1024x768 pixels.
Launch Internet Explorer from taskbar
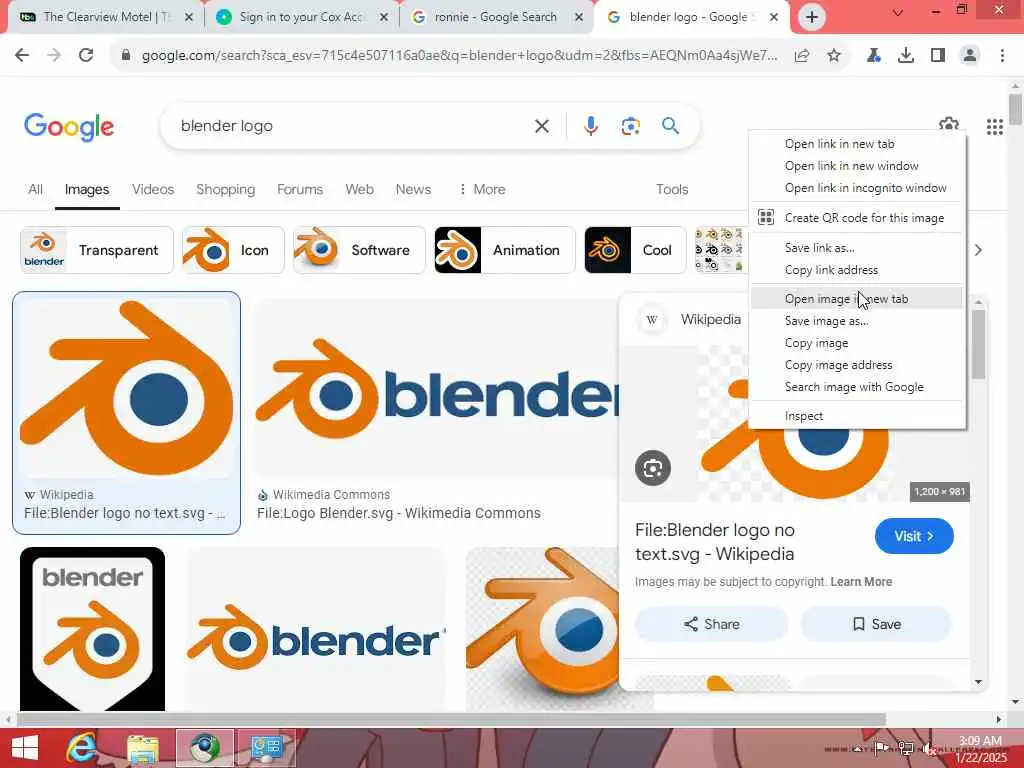pyautogui.click(x=82, y=748)
